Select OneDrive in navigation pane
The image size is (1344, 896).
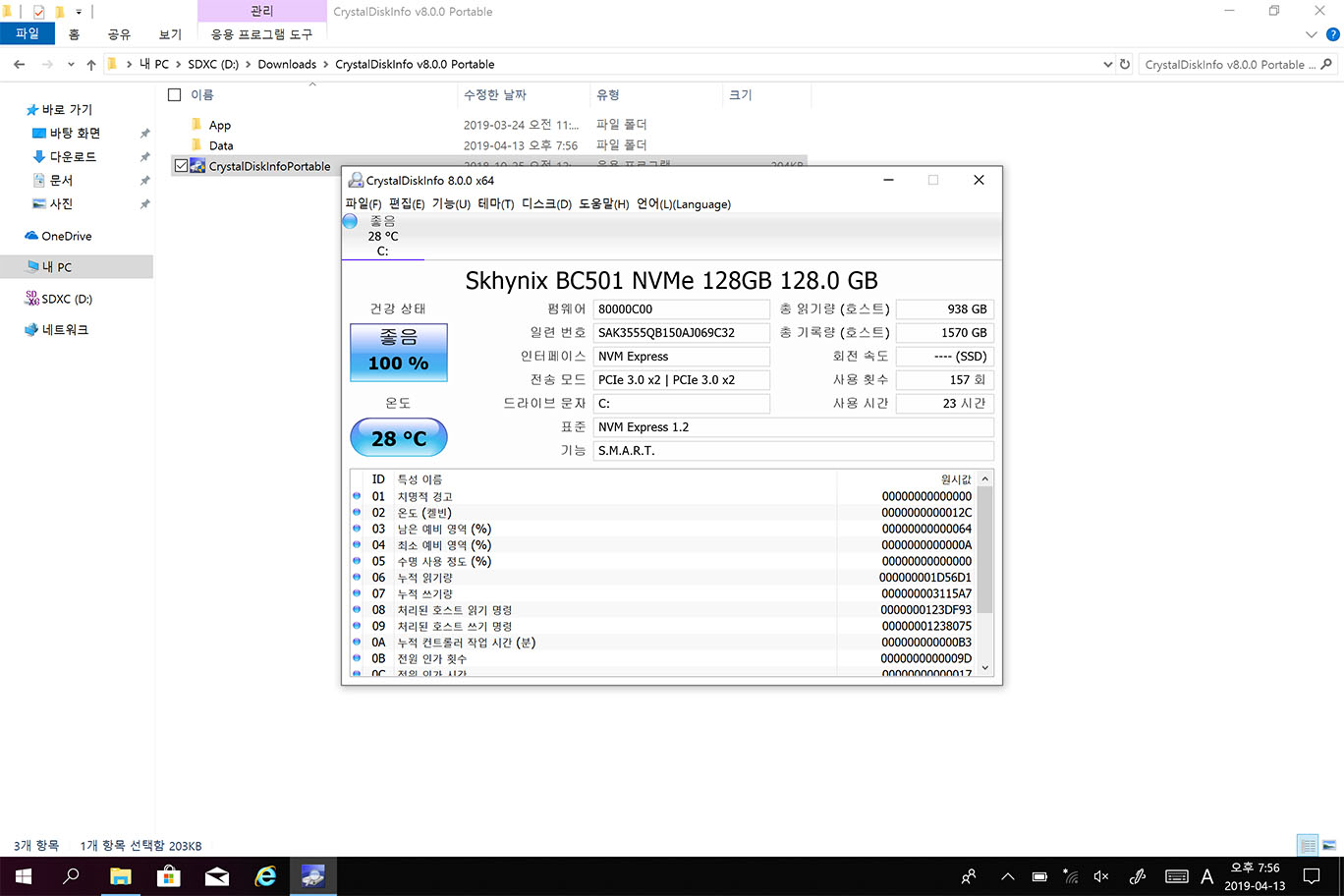click(66, 236)
